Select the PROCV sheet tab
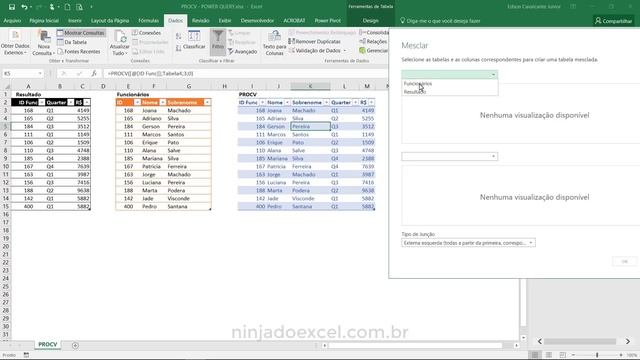This screenshot has width=640, height=360. point(48,344)
